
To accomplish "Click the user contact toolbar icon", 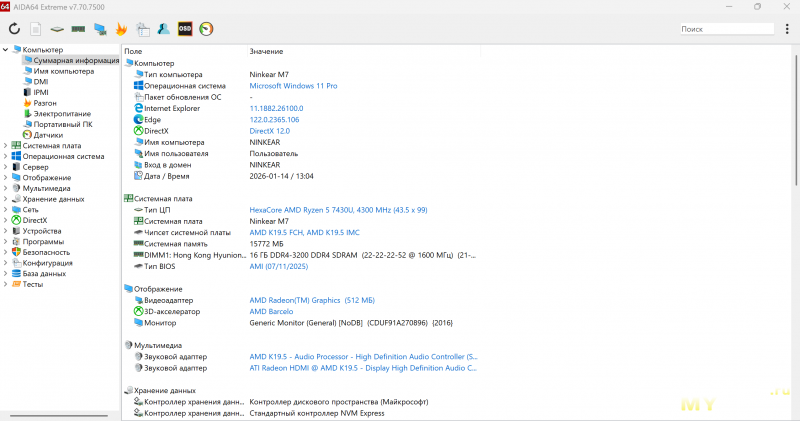I will coord(163,29).
